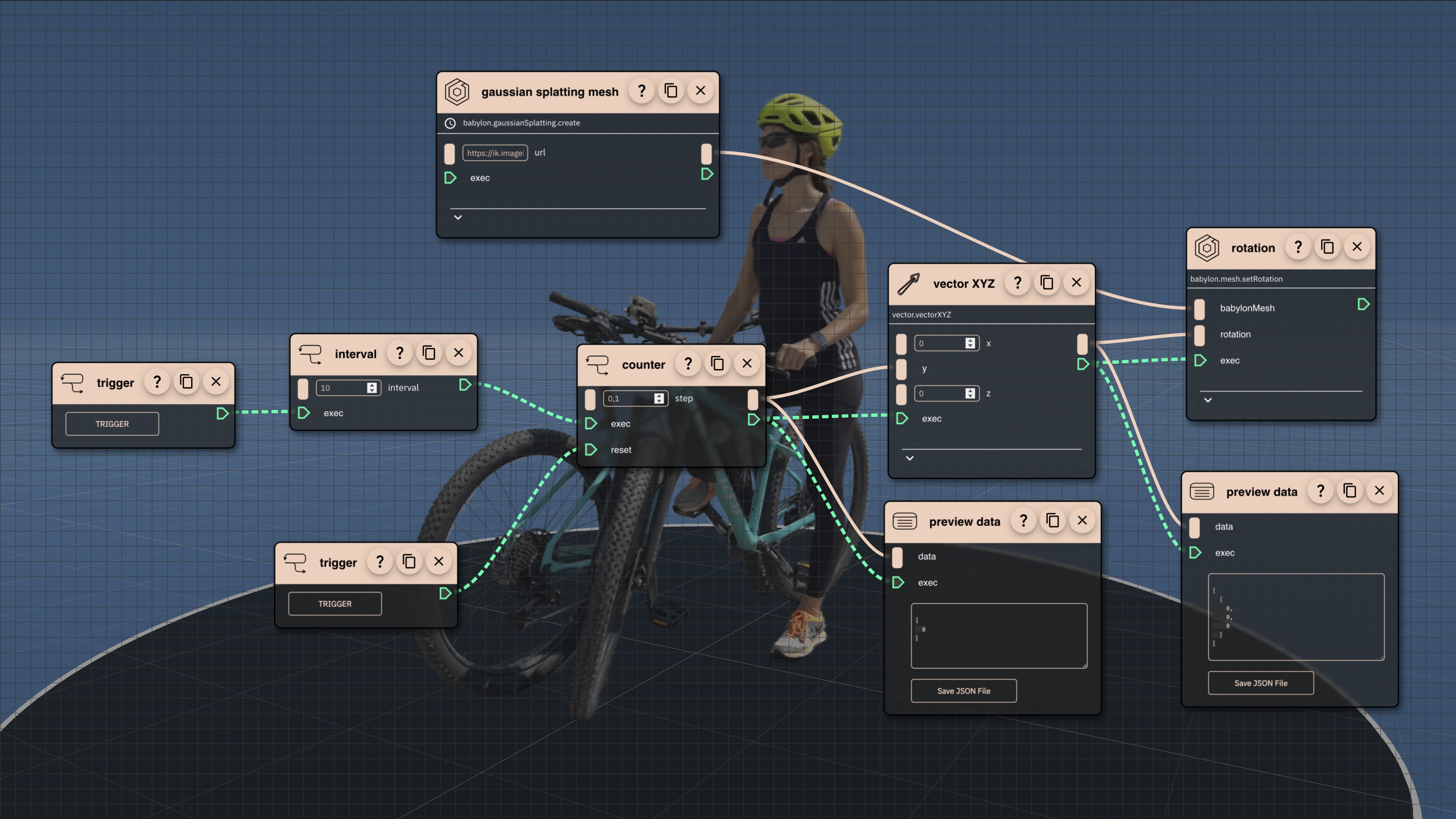Screen dimensions: 1456x819
Task: Click the interval value field showing 10
Action: pos(348,388)
